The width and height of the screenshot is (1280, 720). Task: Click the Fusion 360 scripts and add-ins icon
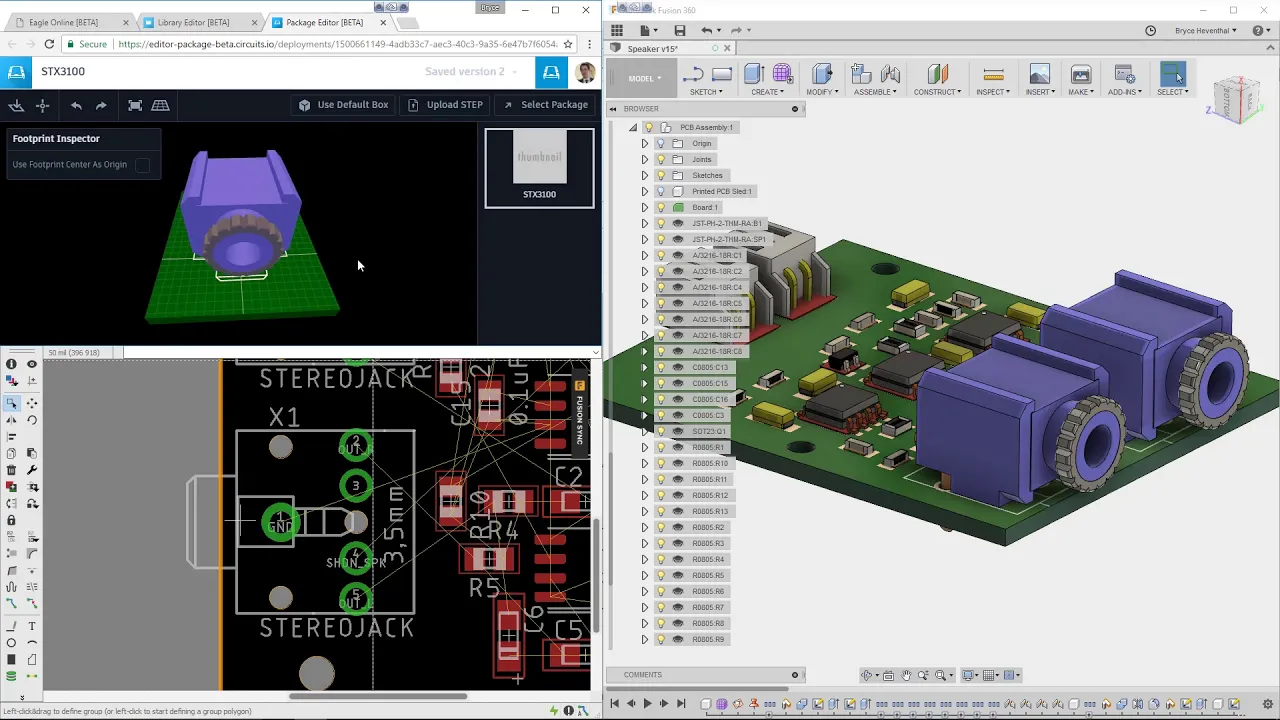pos(1124,74)
